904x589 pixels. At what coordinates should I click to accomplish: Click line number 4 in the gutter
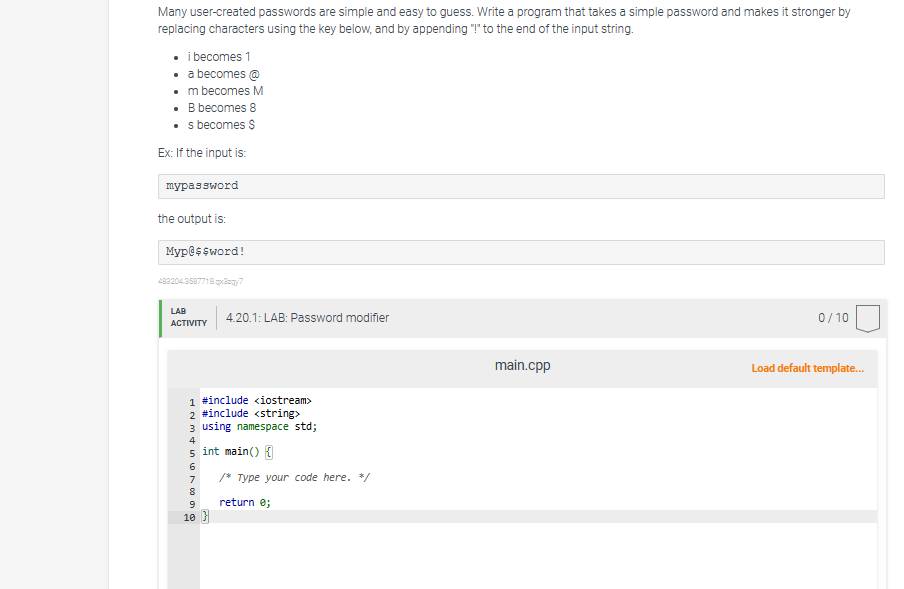click(x=192, y=440)
